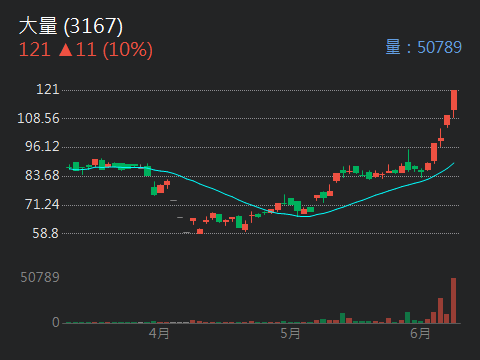Click the 58.8 price axis label

click(x=46, y=233)
